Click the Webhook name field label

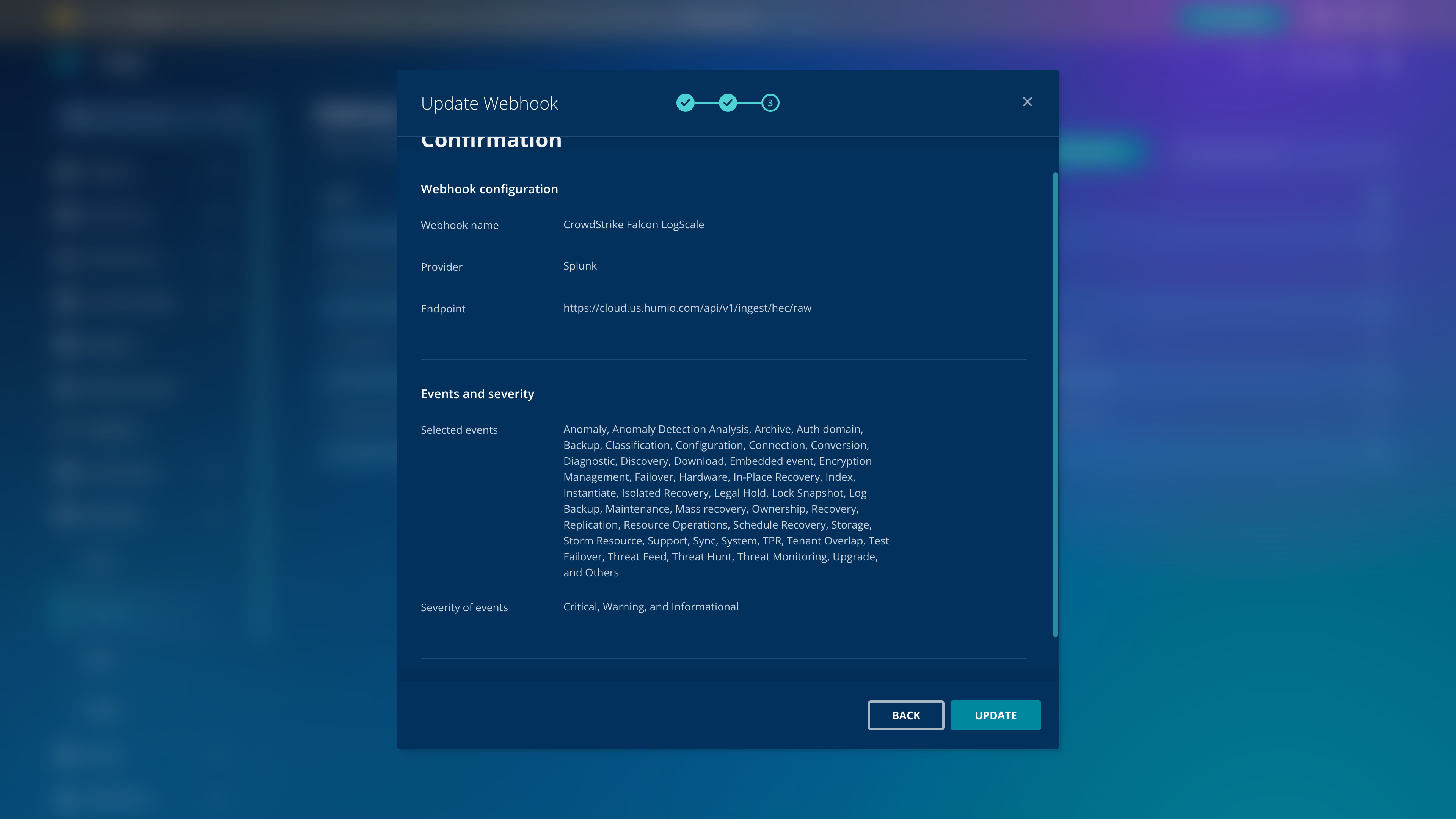(x=459, y=225)
